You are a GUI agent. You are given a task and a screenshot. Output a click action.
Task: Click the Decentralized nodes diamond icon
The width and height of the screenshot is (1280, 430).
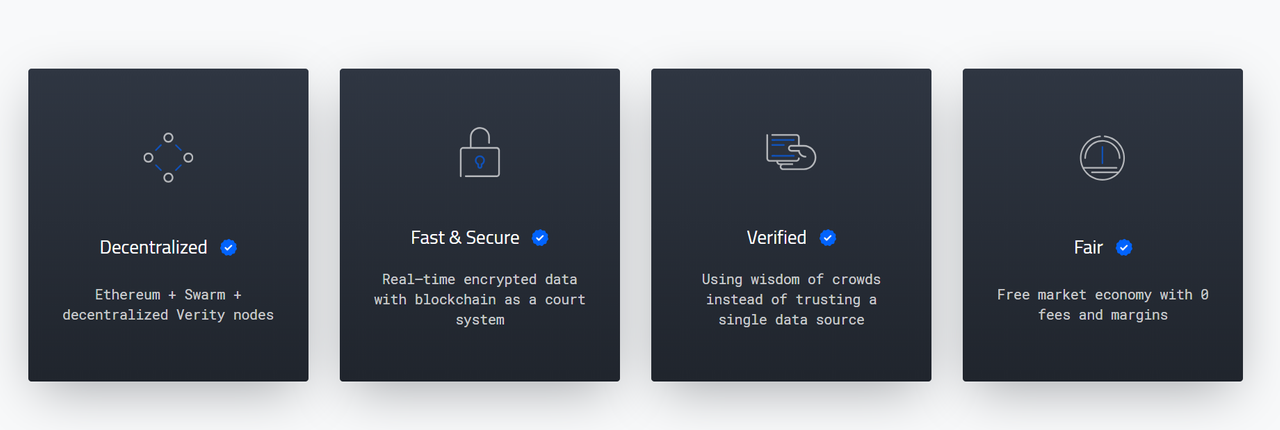pyautogui.click(x=168, y=157)
